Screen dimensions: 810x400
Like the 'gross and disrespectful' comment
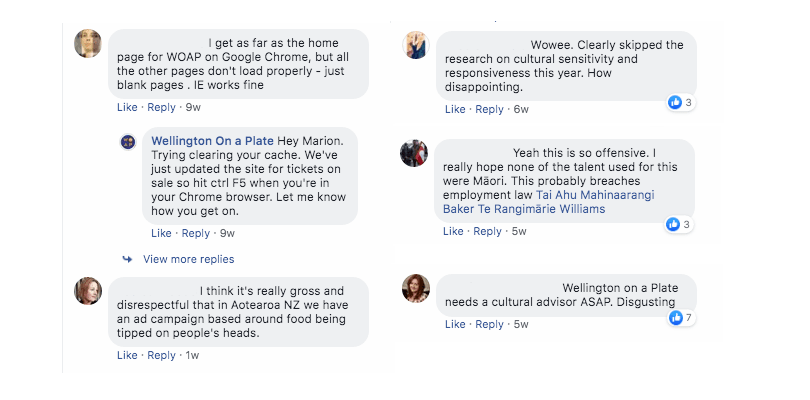pos(127,355)
